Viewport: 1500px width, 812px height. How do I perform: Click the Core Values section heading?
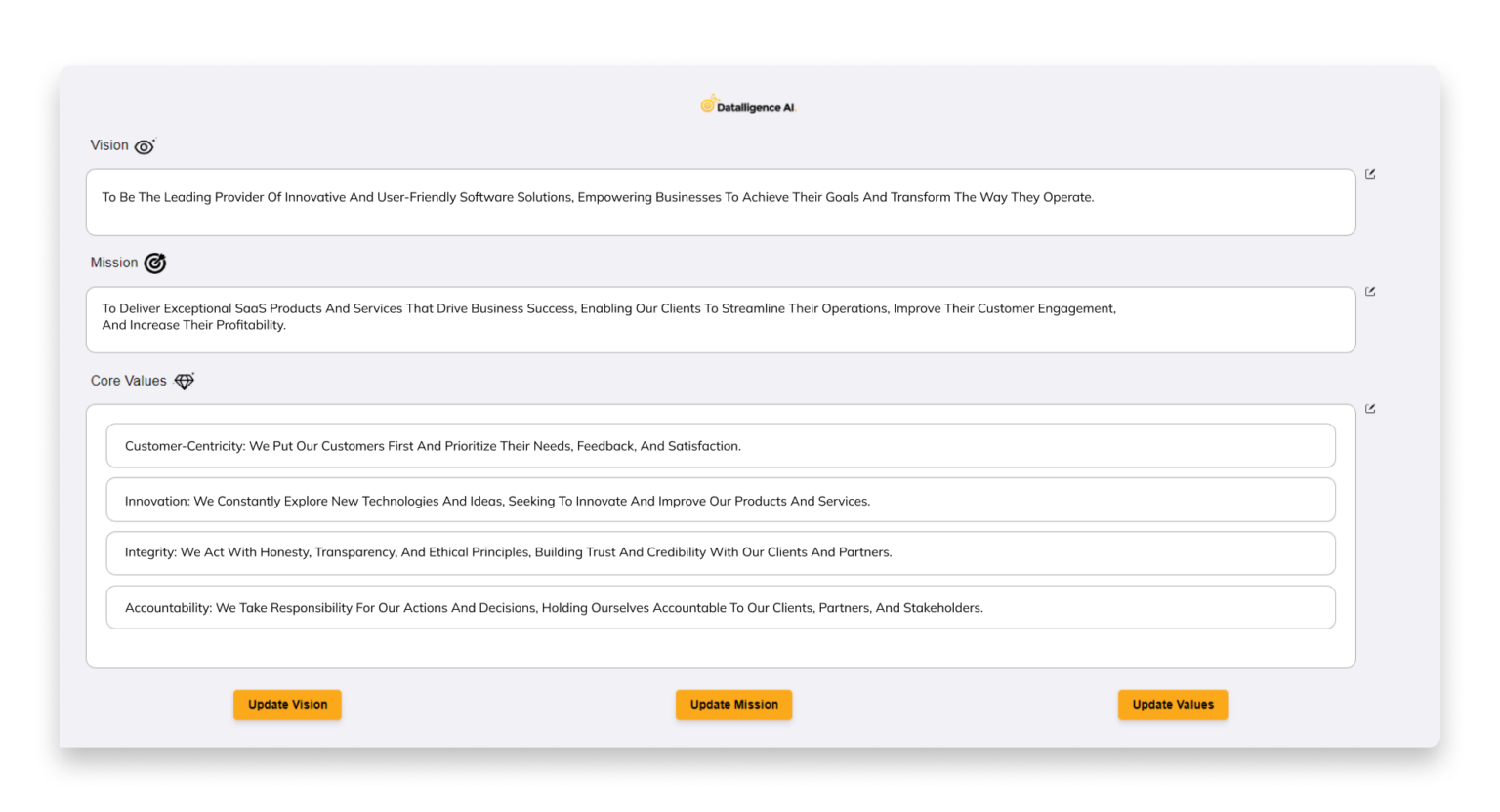coord(128,380)
